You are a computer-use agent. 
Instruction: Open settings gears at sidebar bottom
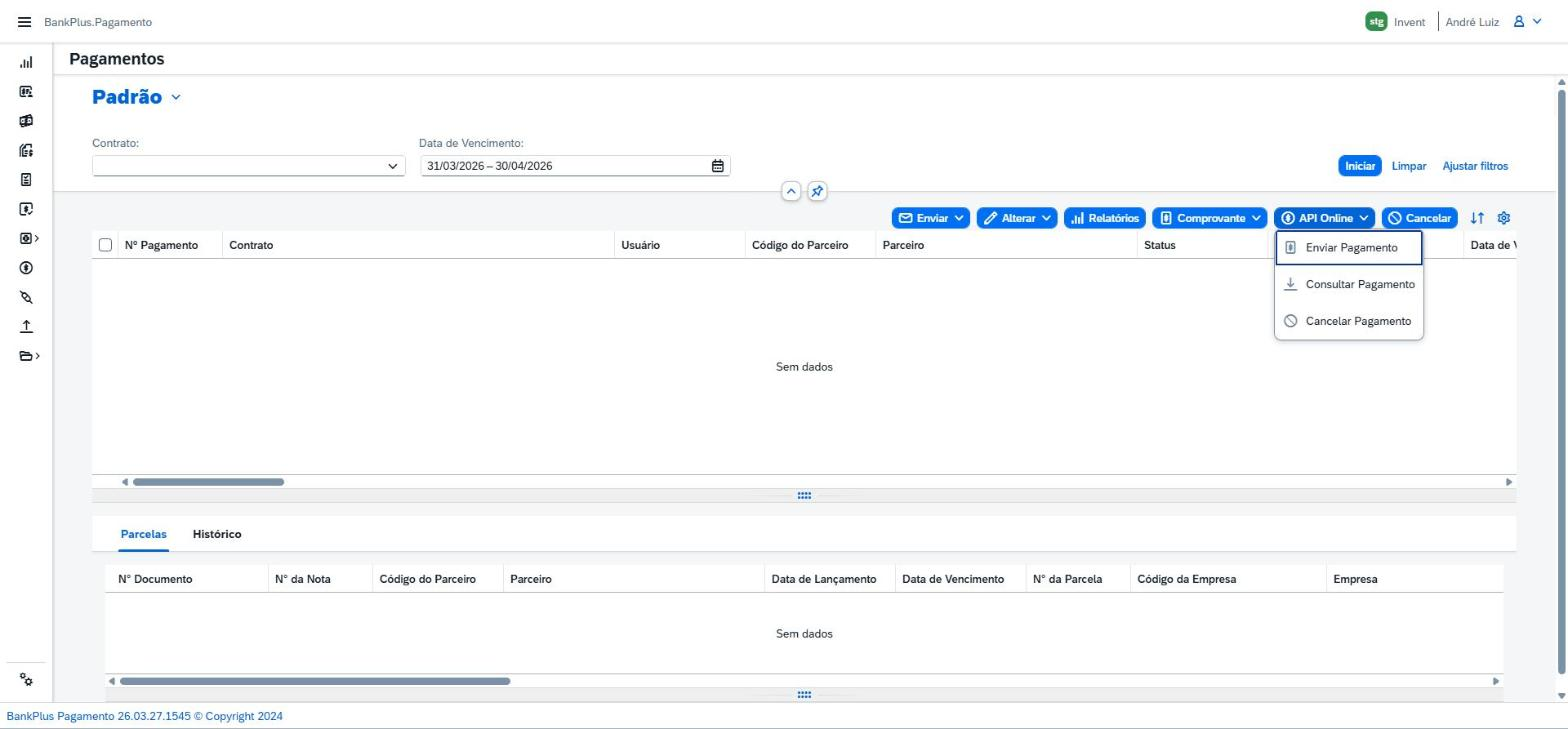click(x=26, y=680)
